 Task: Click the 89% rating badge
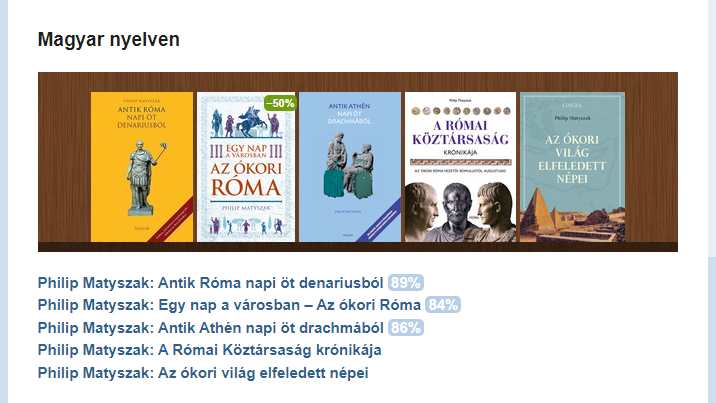(x=405, y=283)
